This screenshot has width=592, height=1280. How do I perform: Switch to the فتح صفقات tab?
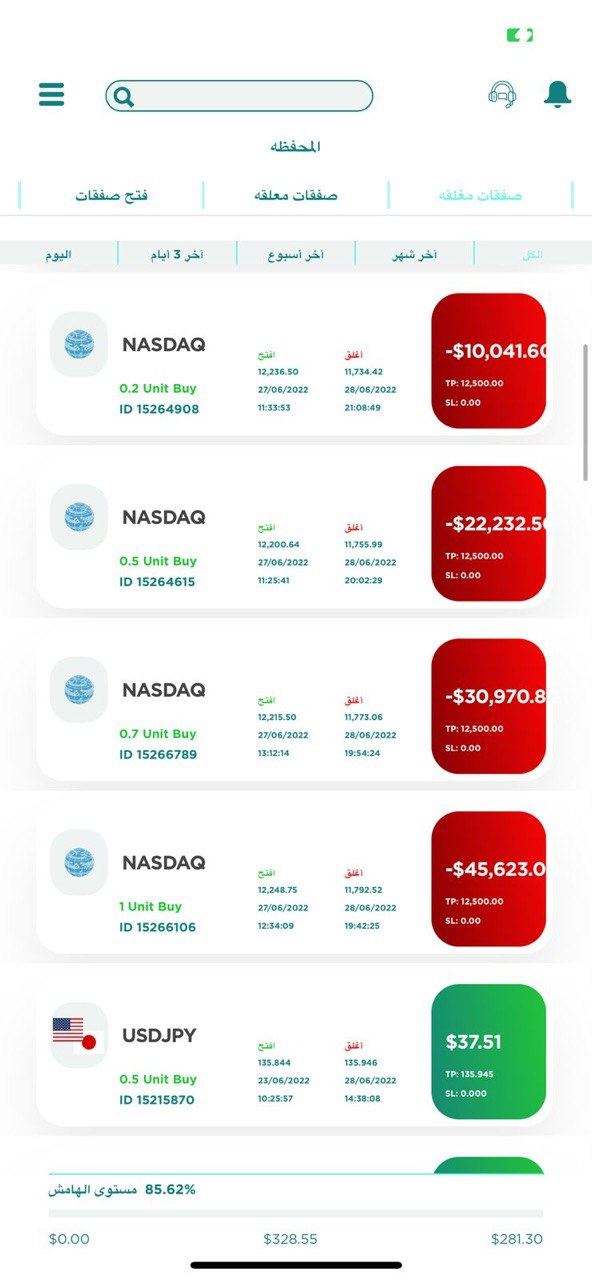[111, 195]
